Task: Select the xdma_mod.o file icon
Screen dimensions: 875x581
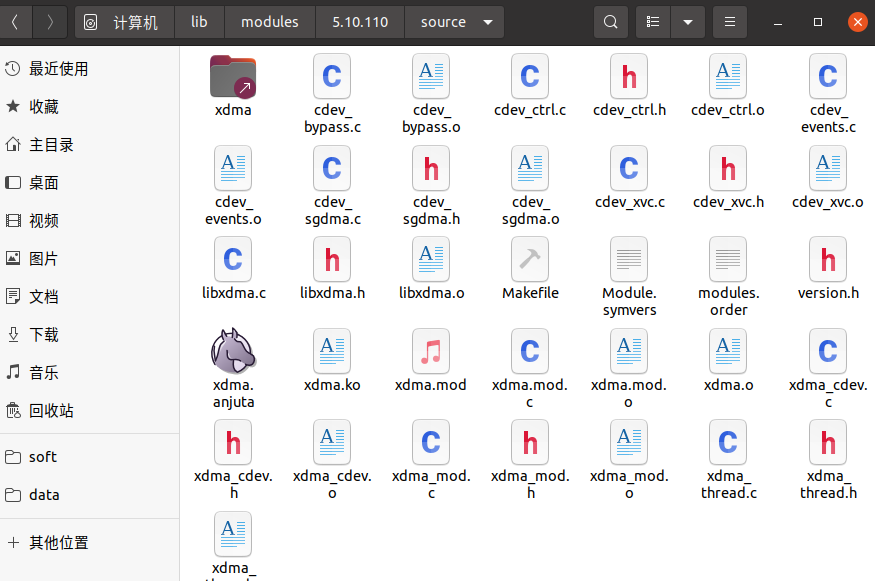Action: click(x=629, y=443)
